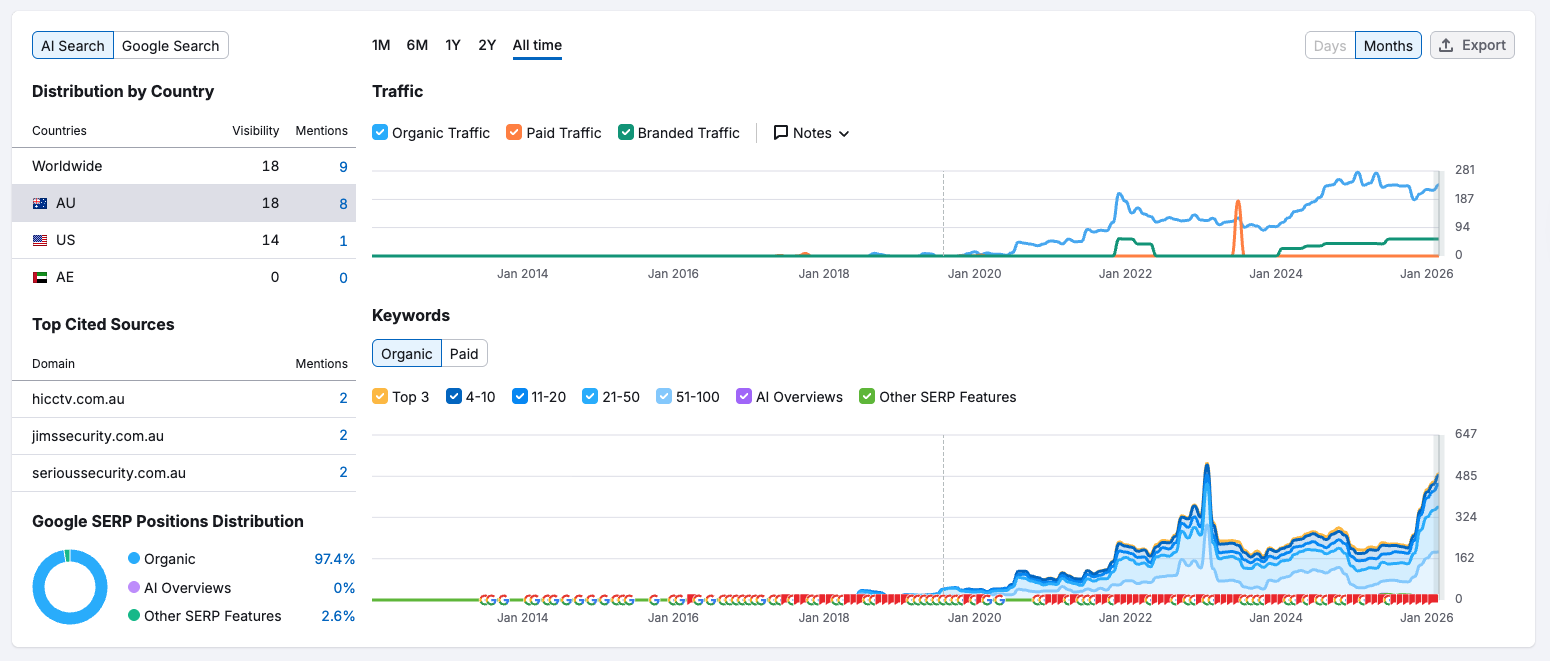This screenshot has height=661, width=1550.
Task: Open the hicctv.com.au mentions count link
Action: (x=343, y=399)
